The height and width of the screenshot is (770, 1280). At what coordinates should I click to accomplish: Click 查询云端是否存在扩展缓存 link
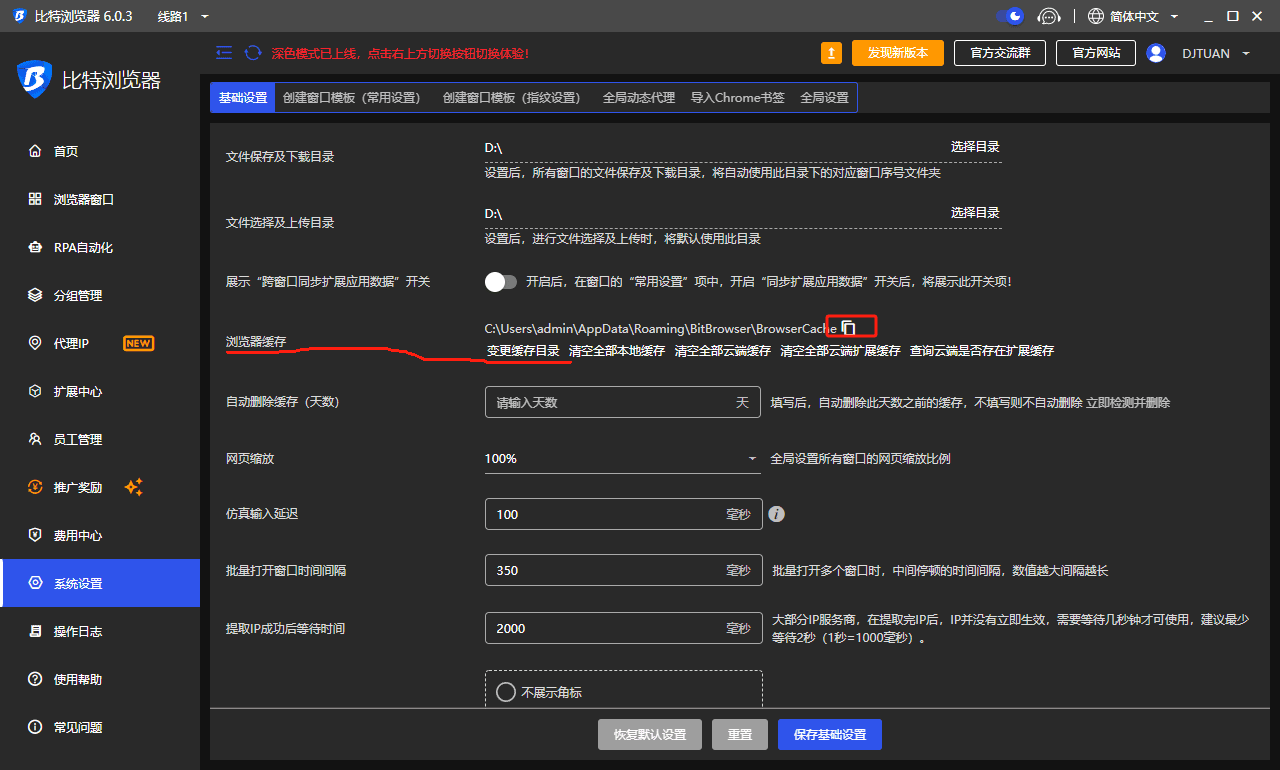click(982, 351)
